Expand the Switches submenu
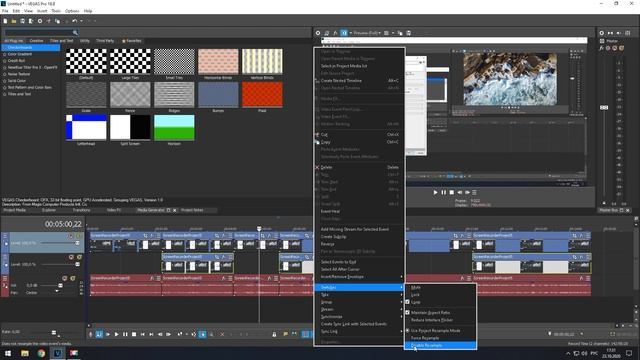Viewport: 640px width, 360px height. pyautogui.click(x=359, y=287)
